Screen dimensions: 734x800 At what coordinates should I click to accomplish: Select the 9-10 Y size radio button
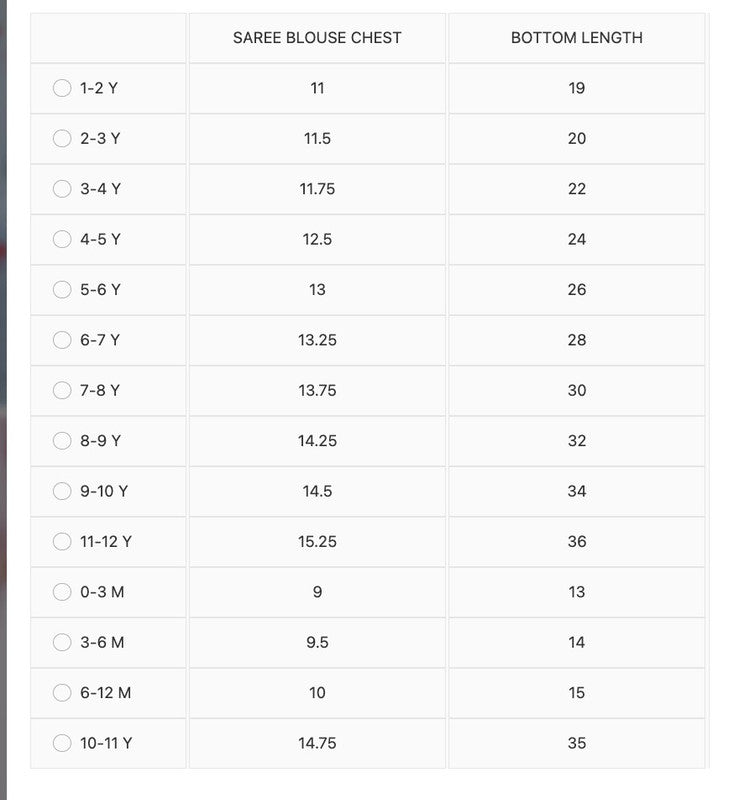[x=62, y=491]
